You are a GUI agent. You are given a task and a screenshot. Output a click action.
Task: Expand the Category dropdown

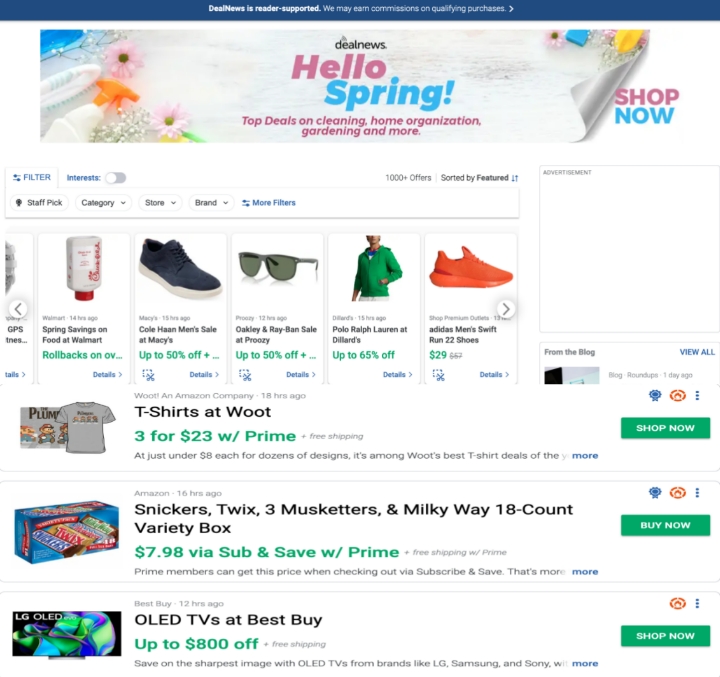coord(103,203)
